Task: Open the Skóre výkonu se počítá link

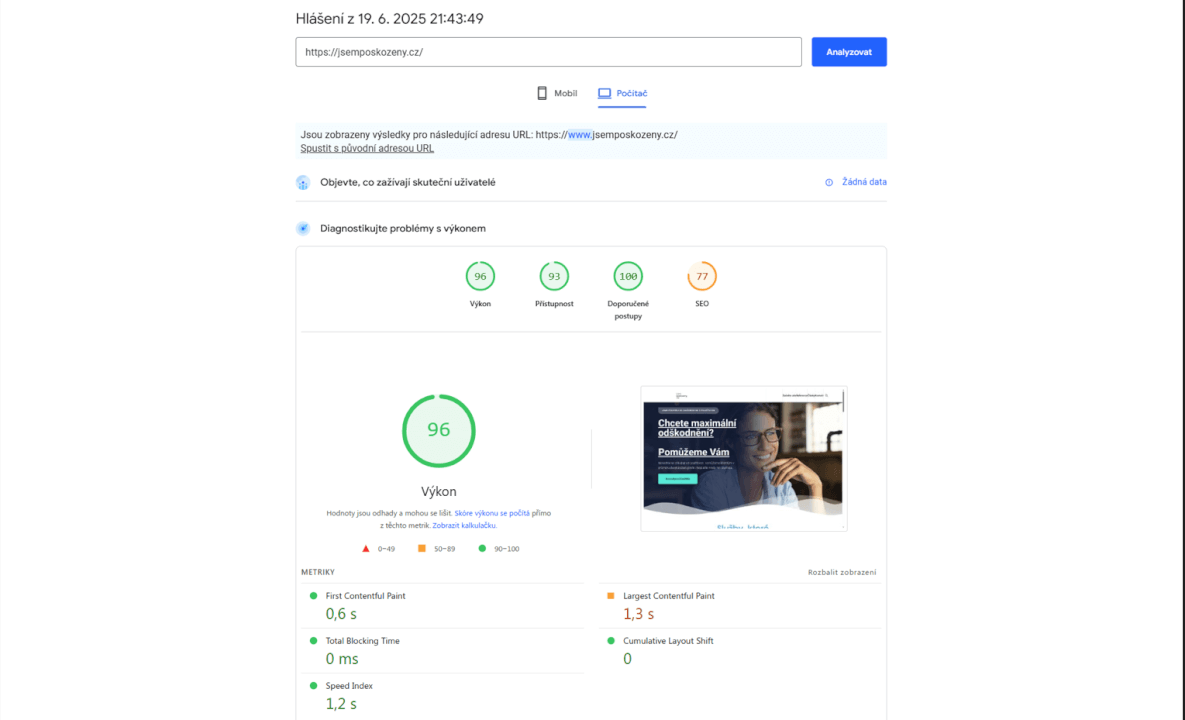Action: 492,513
